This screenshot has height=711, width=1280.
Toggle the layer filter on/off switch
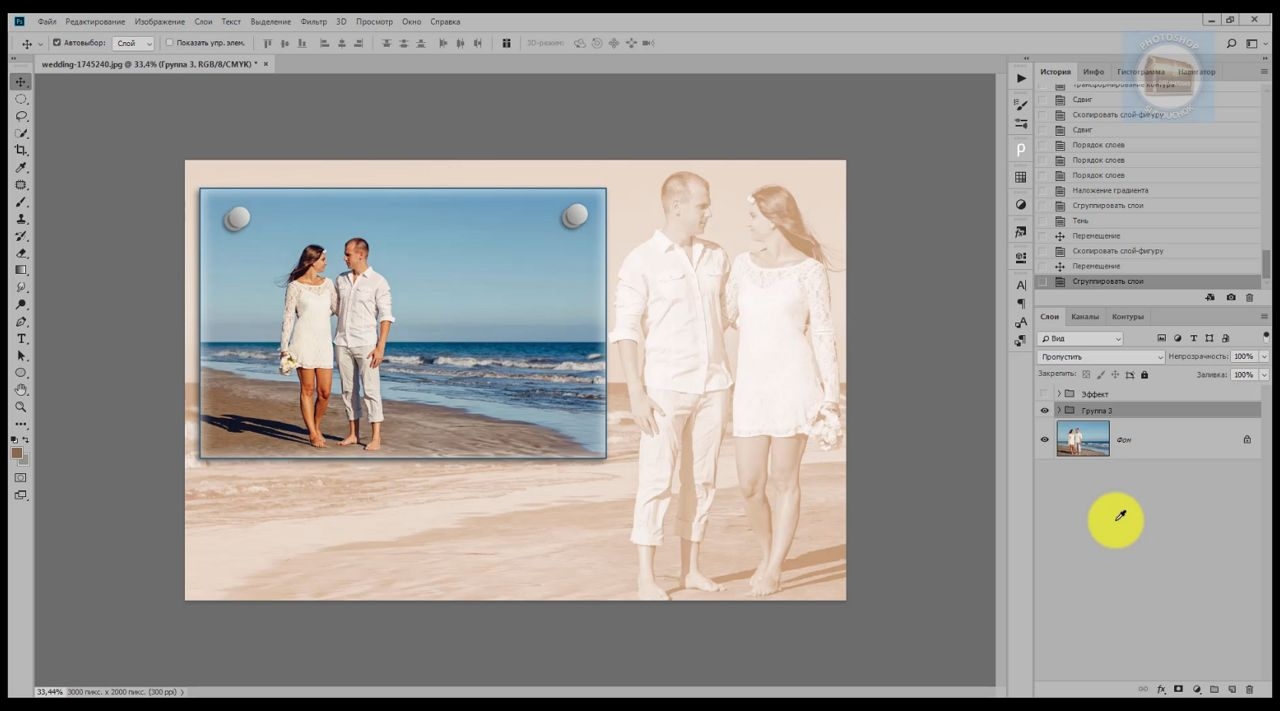point(1266,337)
